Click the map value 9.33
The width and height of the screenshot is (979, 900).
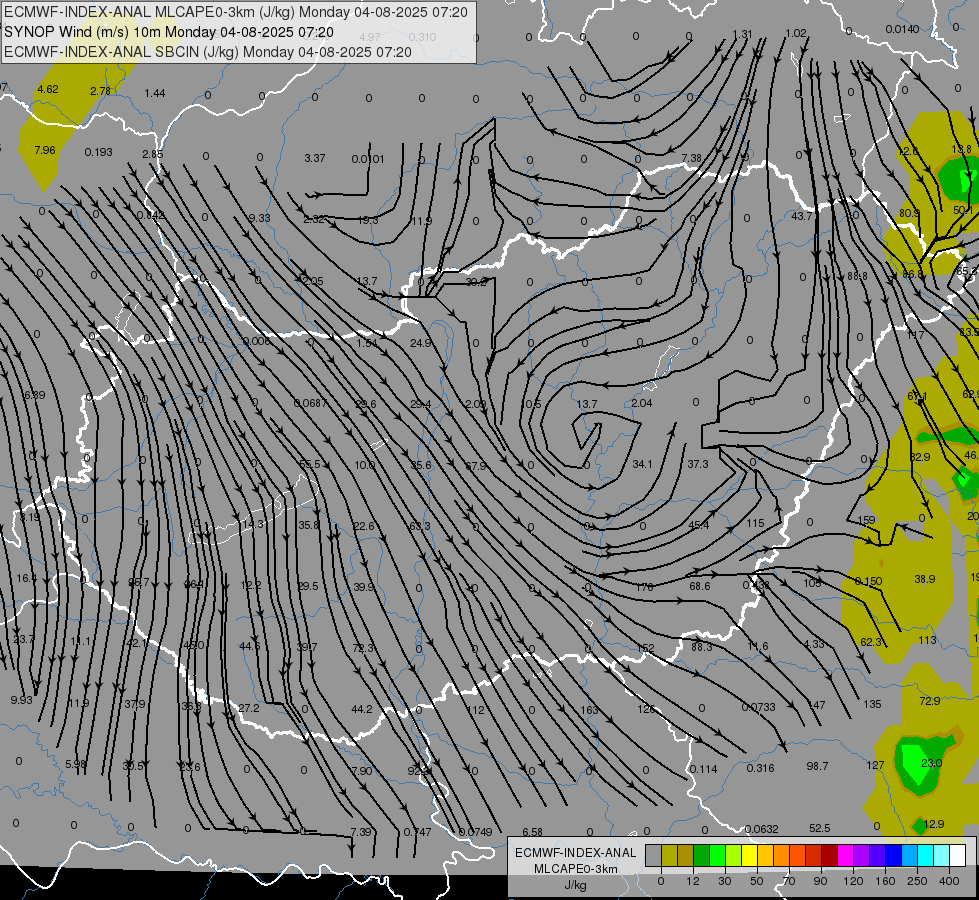[x=259, y=218]
